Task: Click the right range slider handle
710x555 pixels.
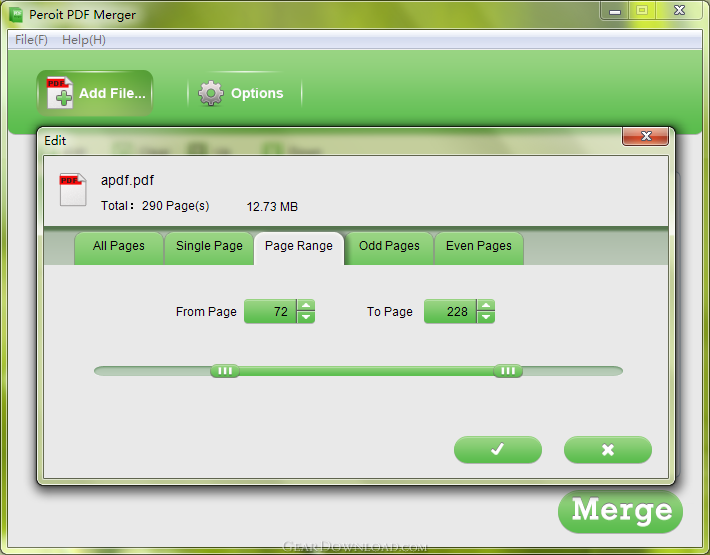Action: (x=508, y=371)
